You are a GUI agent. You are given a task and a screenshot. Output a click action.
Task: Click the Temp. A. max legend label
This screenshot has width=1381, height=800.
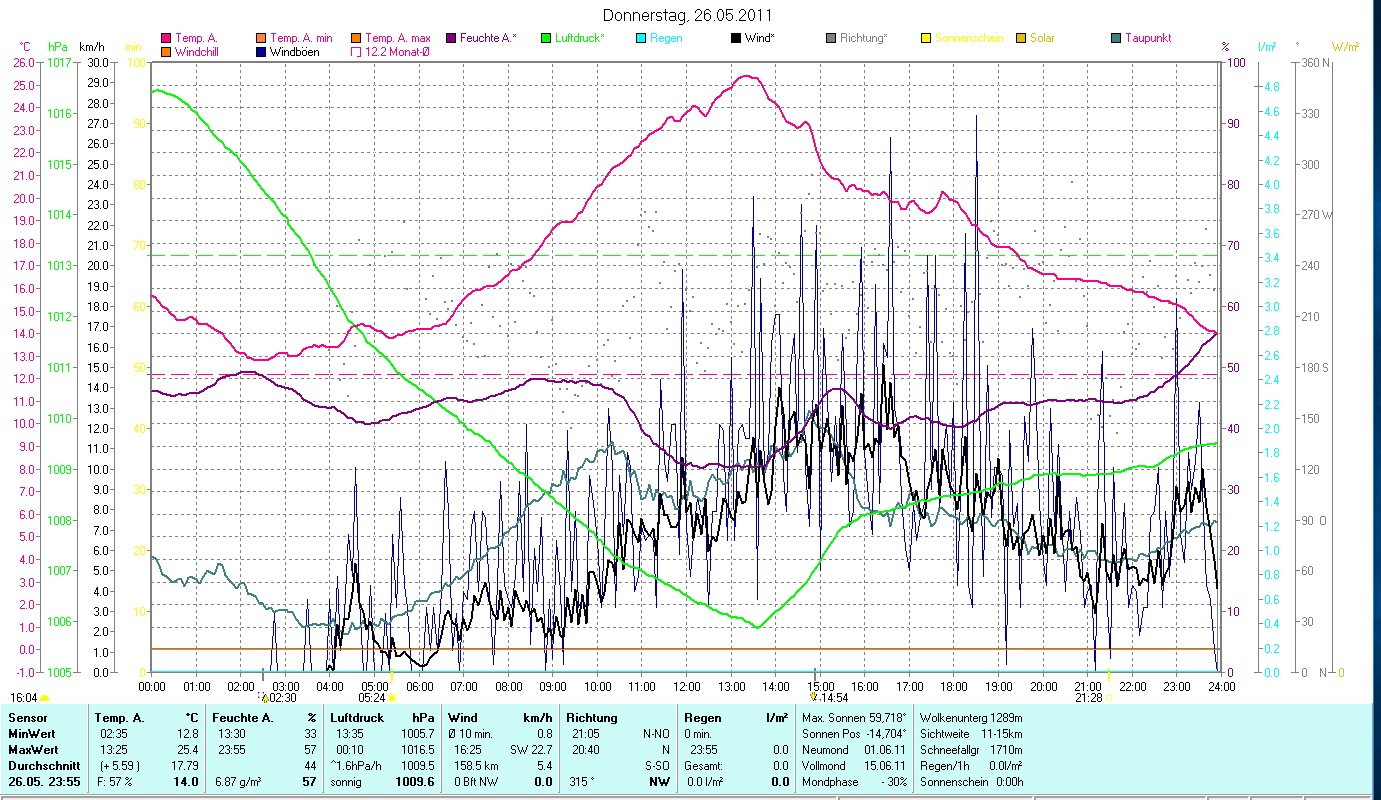click(x=398, y=38)
